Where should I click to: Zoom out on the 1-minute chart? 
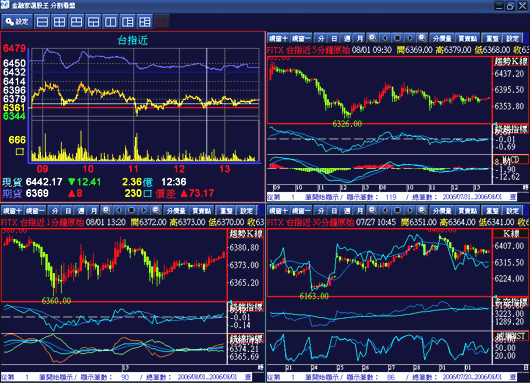156,211
